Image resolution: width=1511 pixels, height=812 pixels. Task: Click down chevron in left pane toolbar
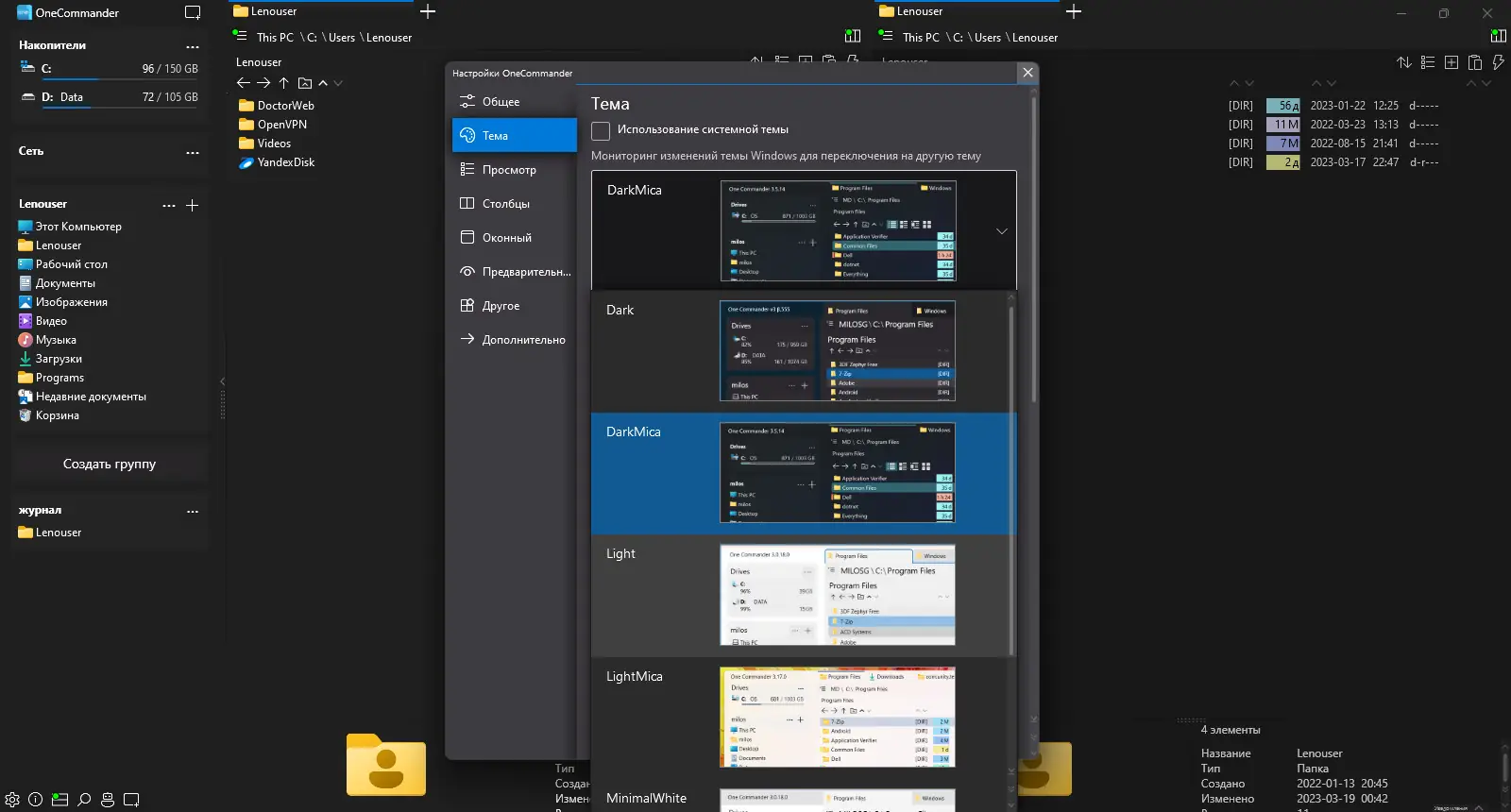338,83
